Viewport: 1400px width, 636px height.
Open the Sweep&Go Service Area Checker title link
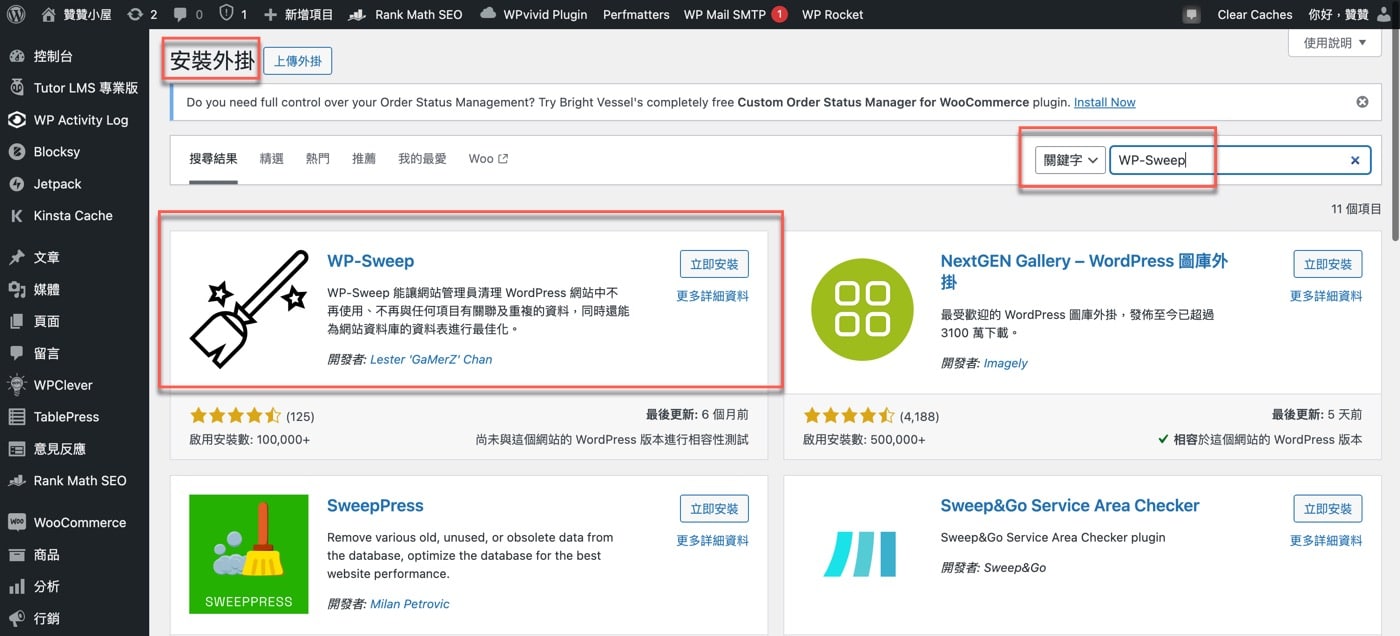coord(1070,506)
